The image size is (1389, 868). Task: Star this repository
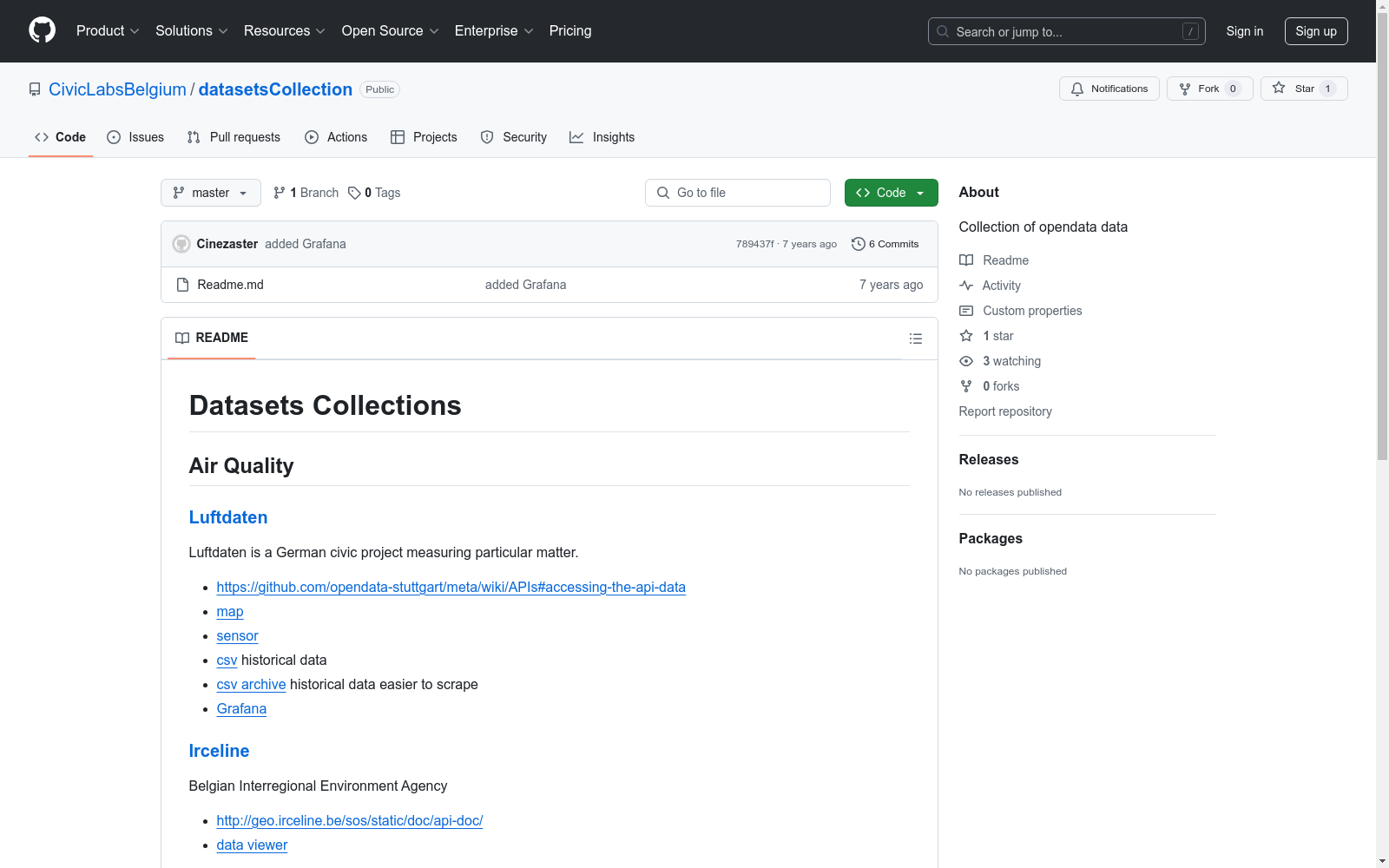click(1304, 89)
